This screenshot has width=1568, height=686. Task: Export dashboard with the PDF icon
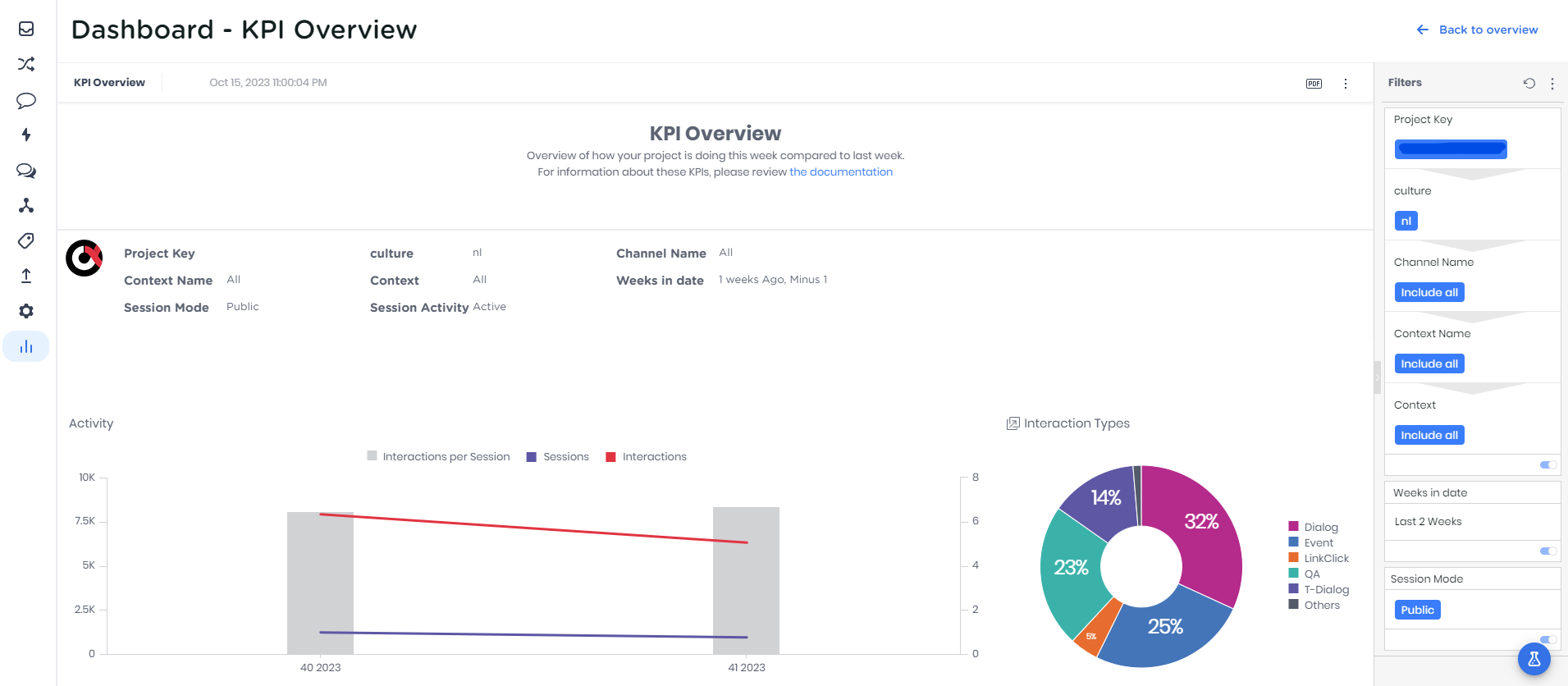coord(1314,84)
